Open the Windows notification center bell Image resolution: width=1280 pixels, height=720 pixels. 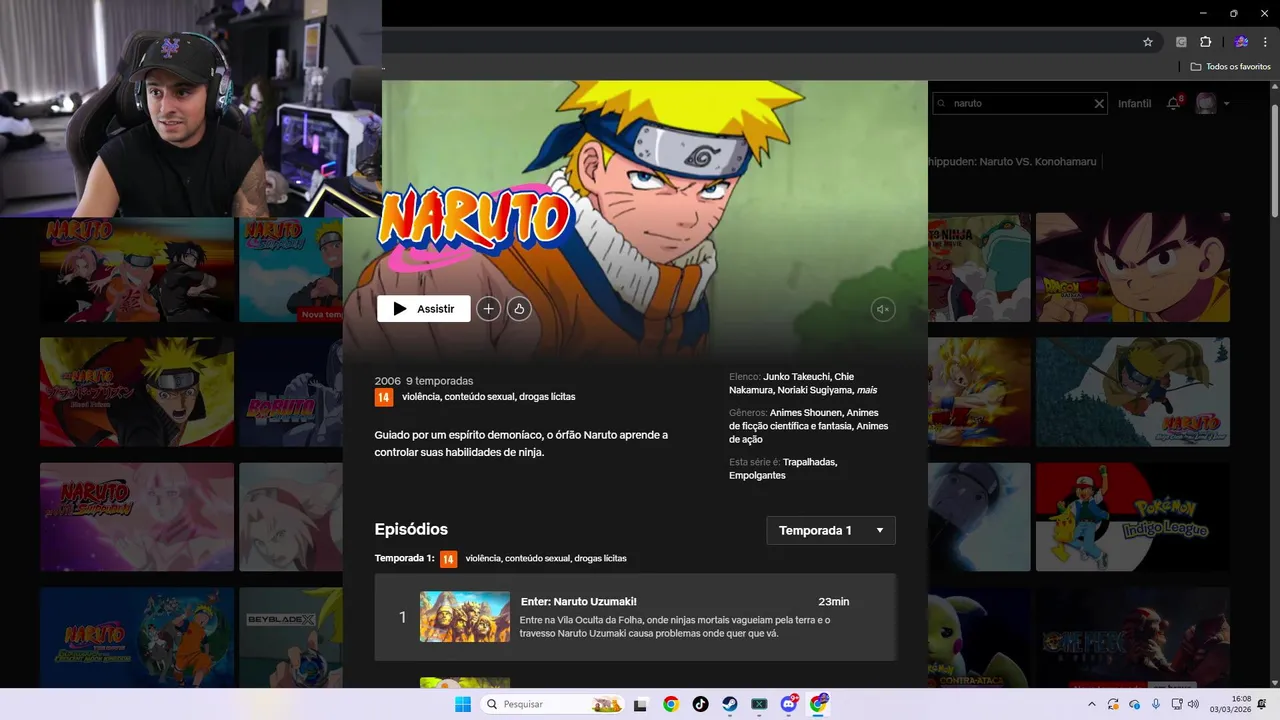1263,704
